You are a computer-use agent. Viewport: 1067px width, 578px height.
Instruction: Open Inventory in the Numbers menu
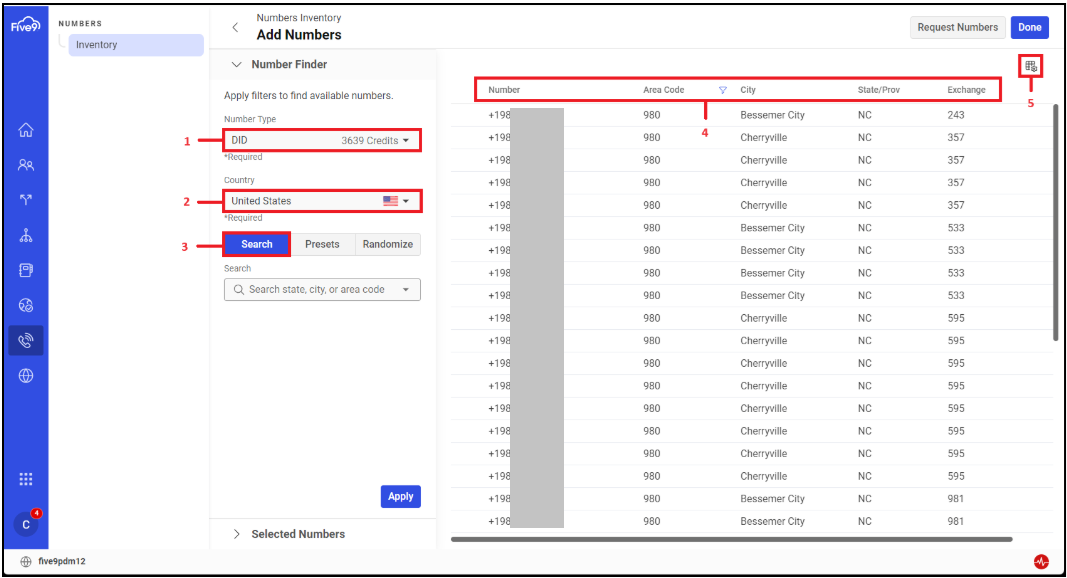coord(135,45)
